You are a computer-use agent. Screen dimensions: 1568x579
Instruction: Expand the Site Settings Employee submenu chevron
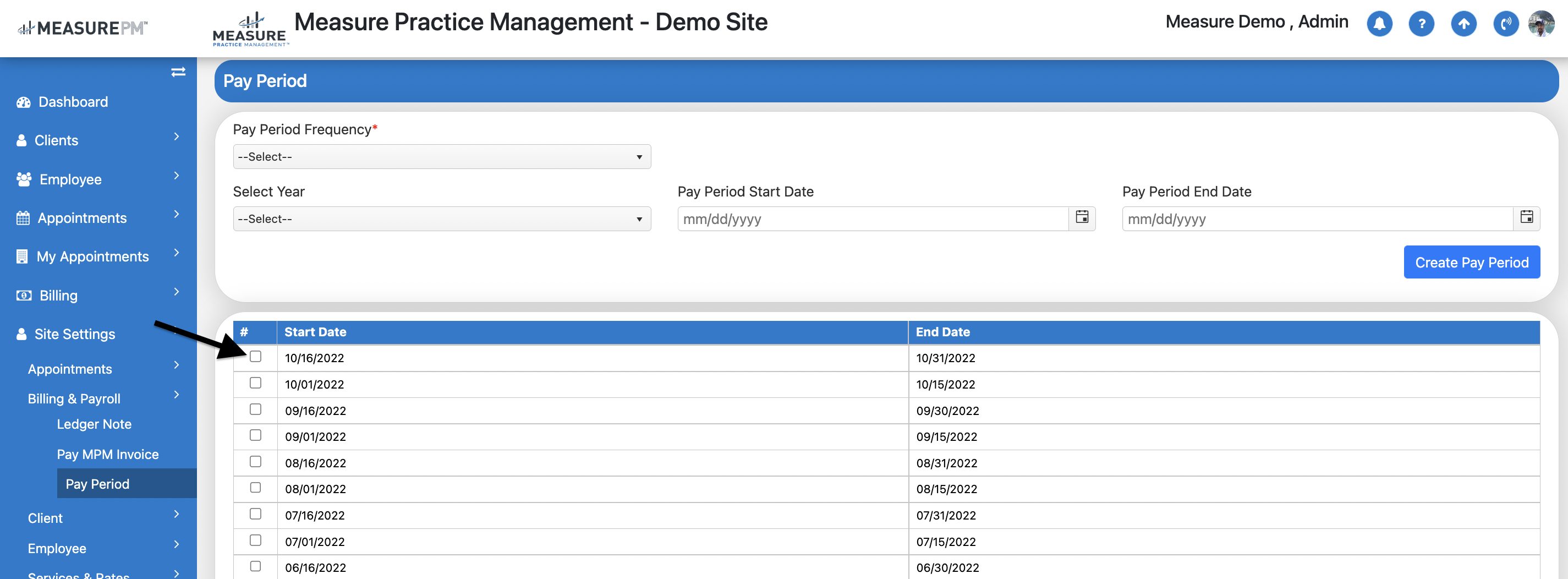(177, 544)
